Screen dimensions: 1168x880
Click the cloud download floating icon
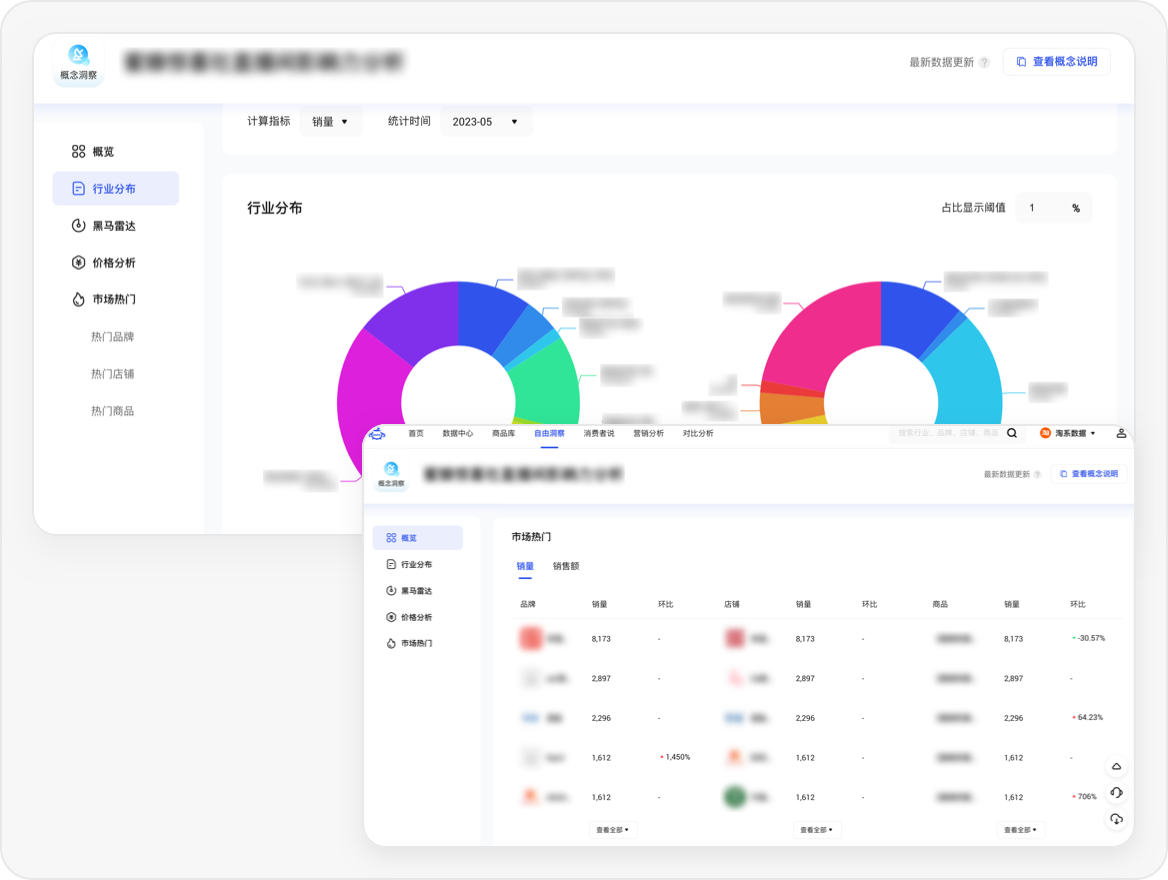click(1116, 819)
